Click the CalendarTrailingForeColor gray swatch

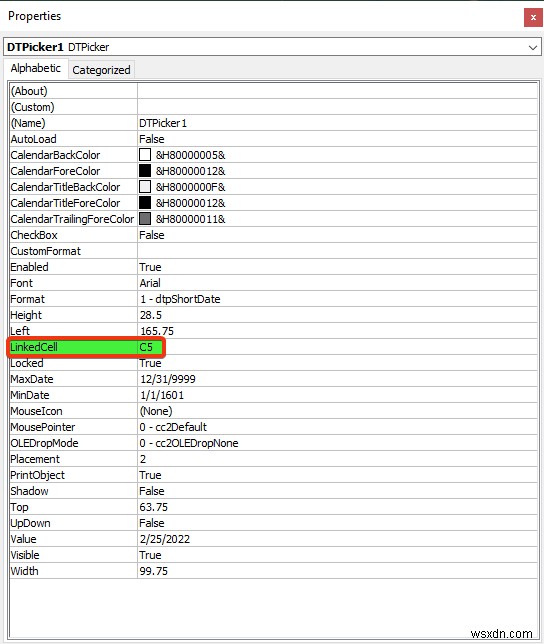145,219
